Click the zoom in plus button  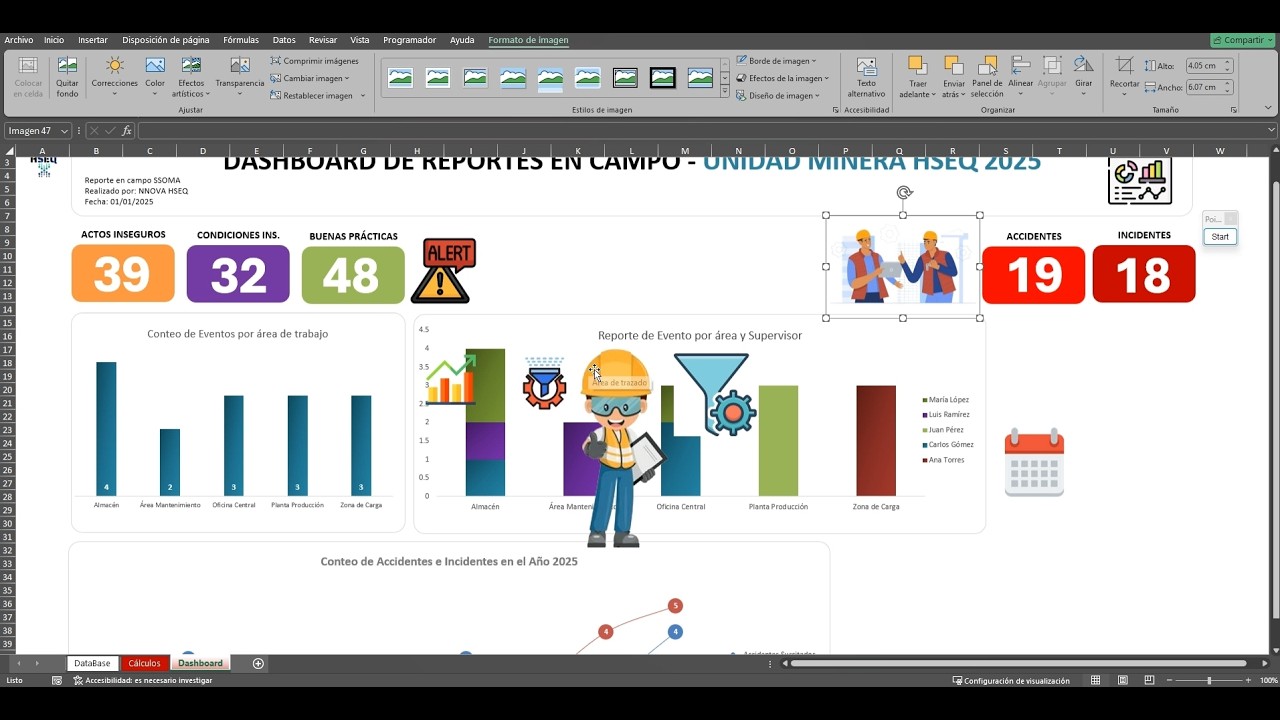point(1247,681)
